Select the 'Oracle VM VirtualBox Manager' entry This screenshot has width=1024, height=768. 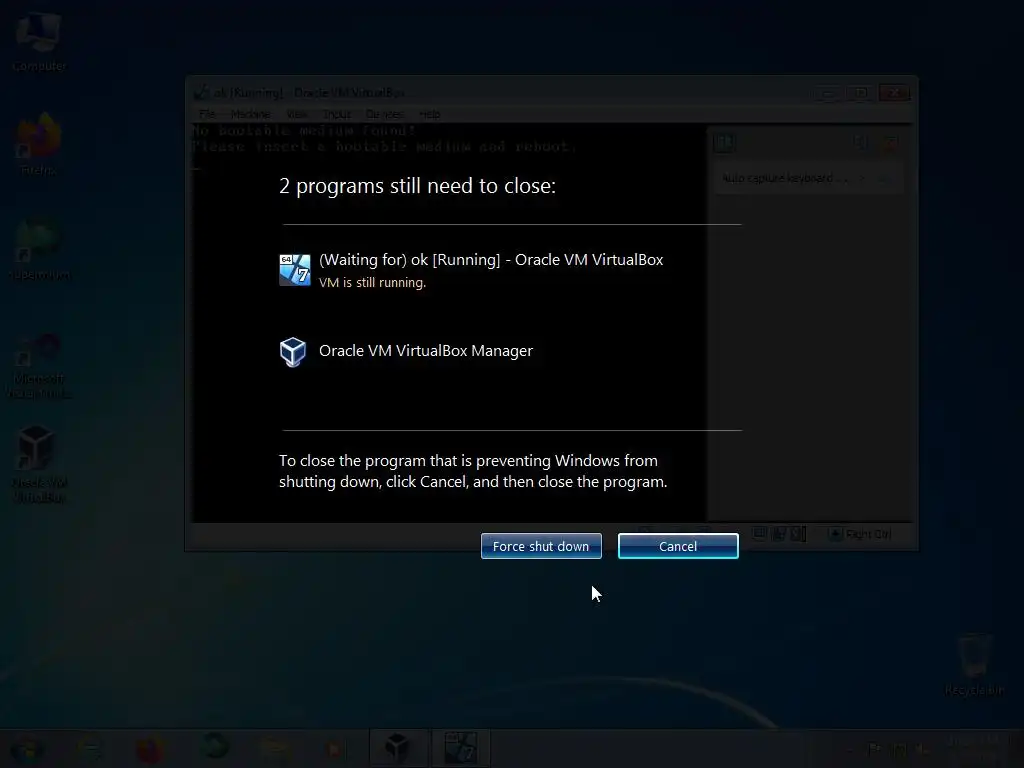point(426,351)
